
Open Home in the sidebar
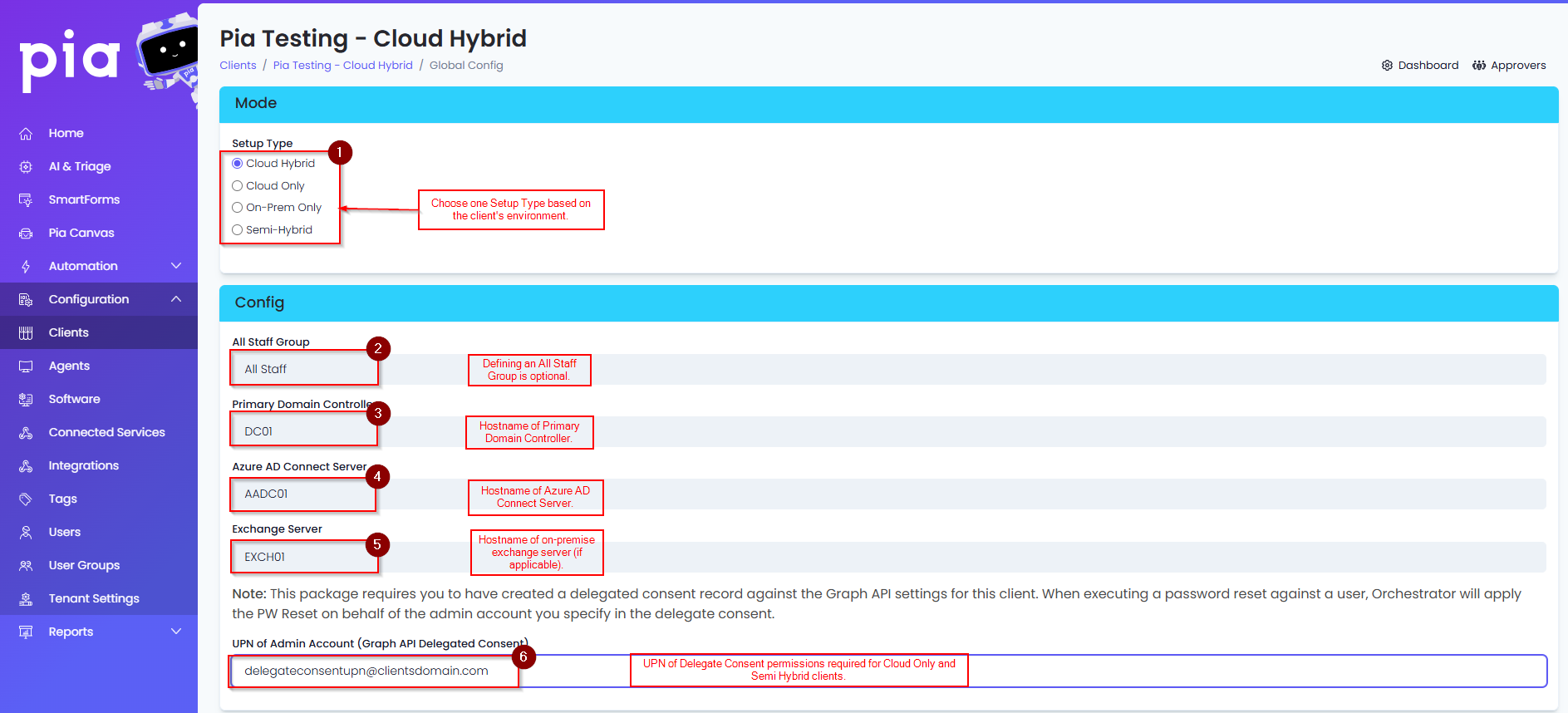click(x=99, y=133)
